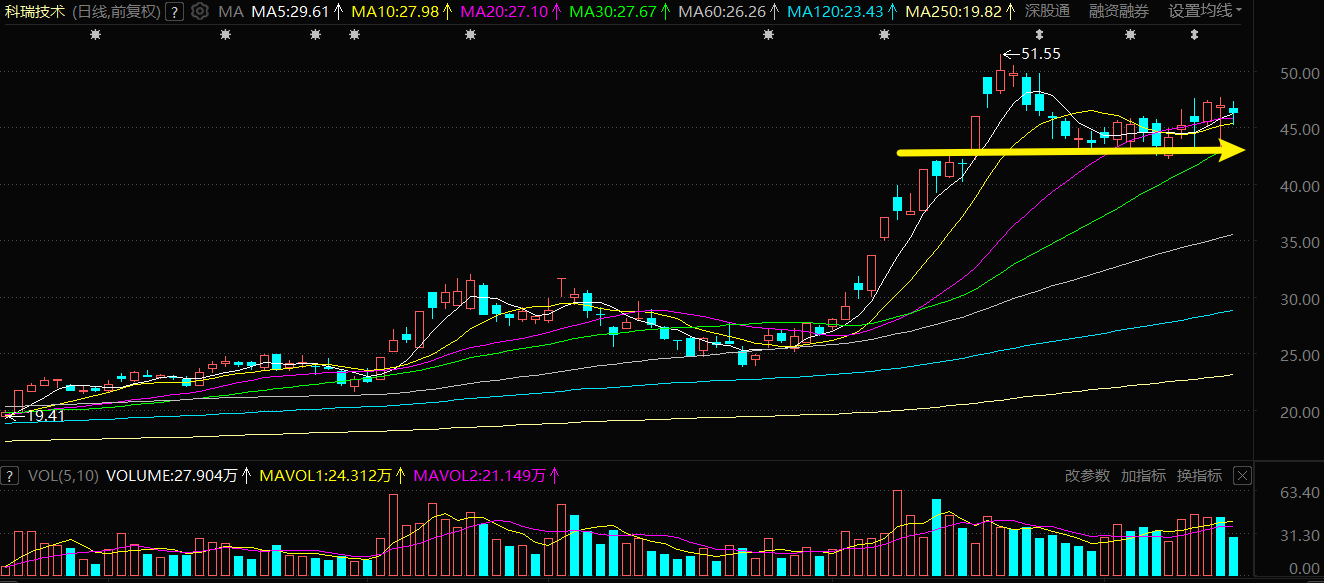This screenshot has width=1324, height=583.
Task: Close the VOL indicator panel
Action: tap(1243, 476)
